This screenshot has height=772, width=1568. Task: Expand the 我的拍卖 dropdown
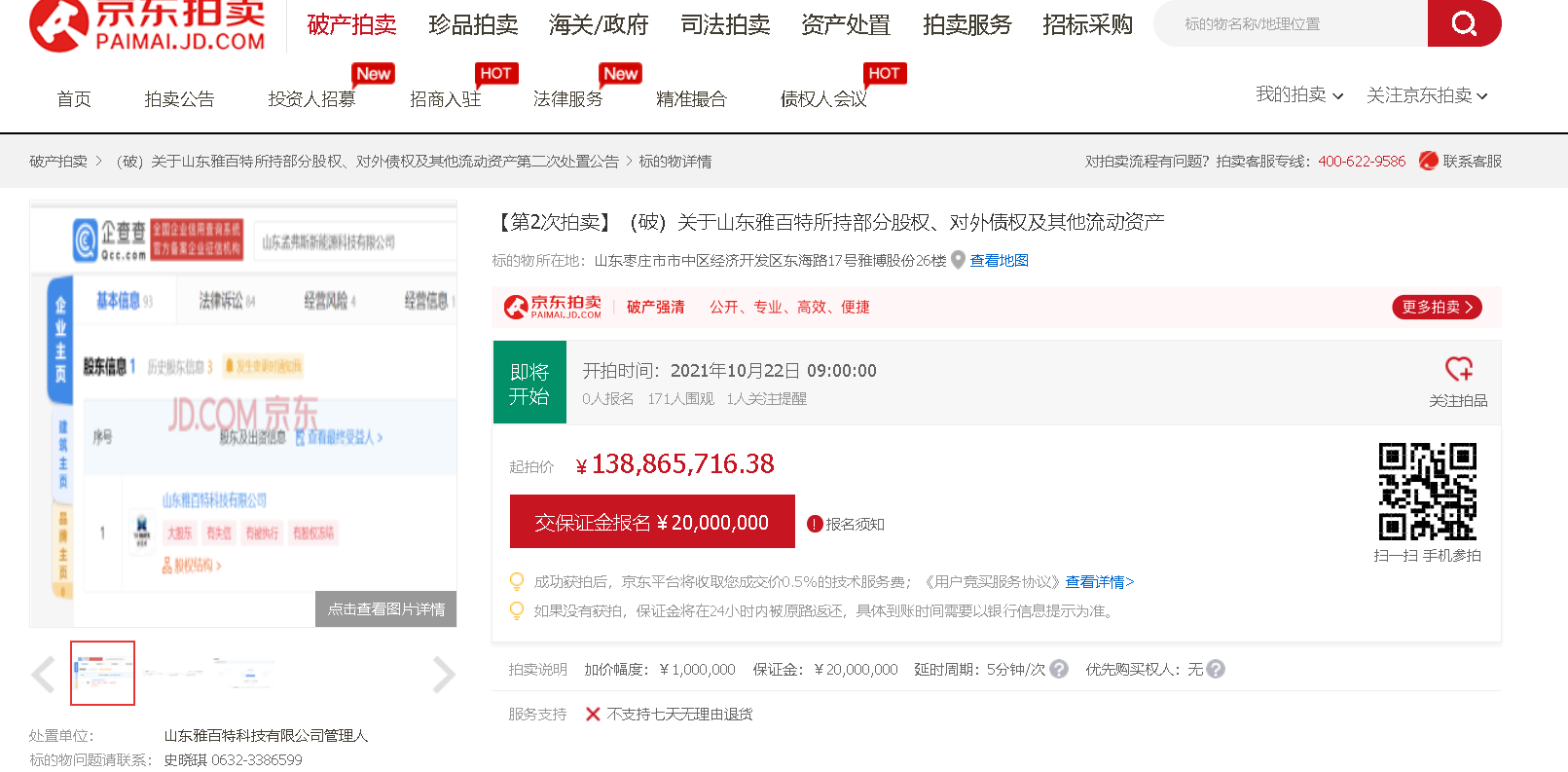pyautogui.click(x=1298, y=95)
